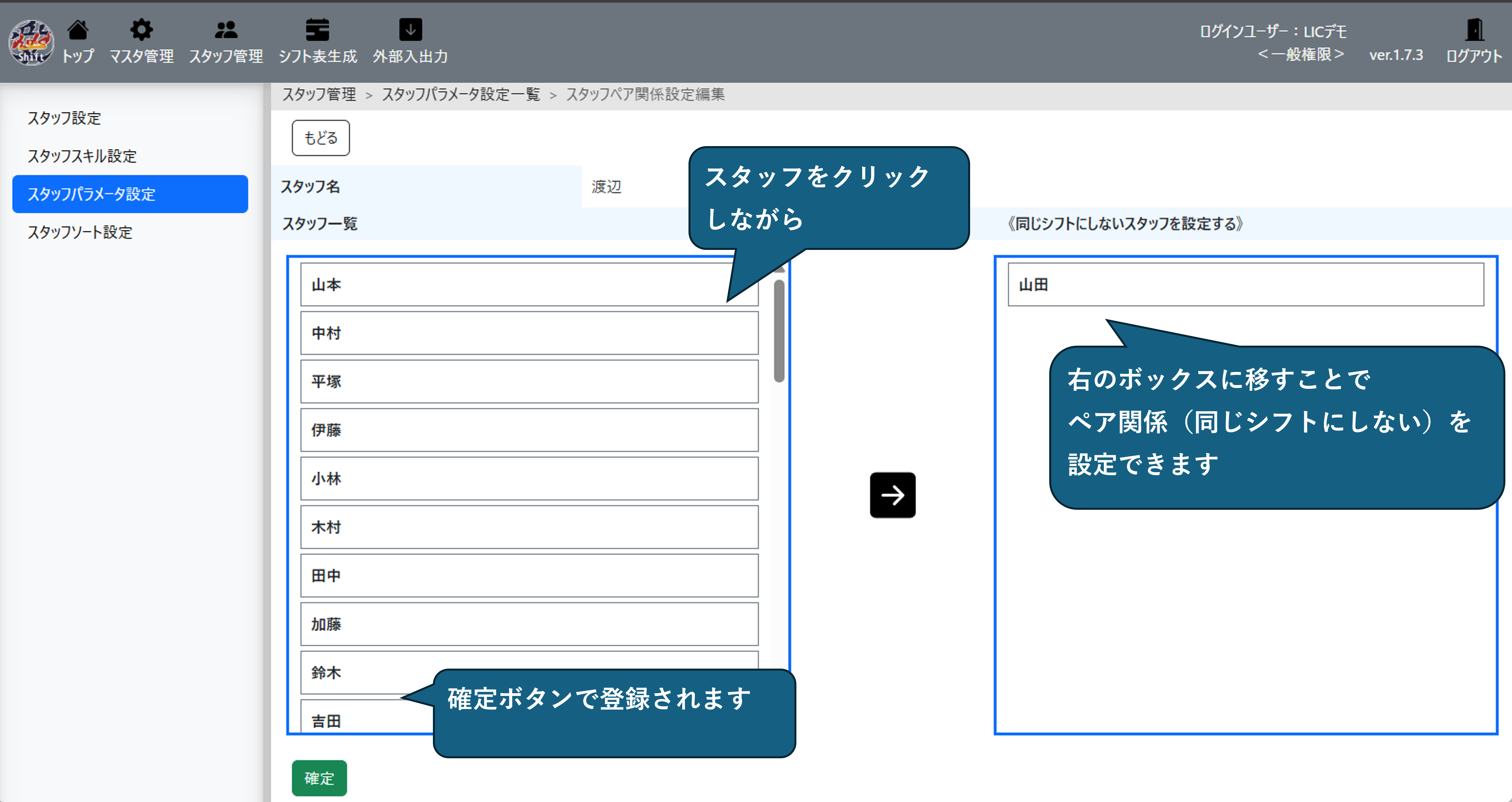This screenshot has height=802, width=1512.
Task: Click the Shift app logo icon
Action: 30,42
